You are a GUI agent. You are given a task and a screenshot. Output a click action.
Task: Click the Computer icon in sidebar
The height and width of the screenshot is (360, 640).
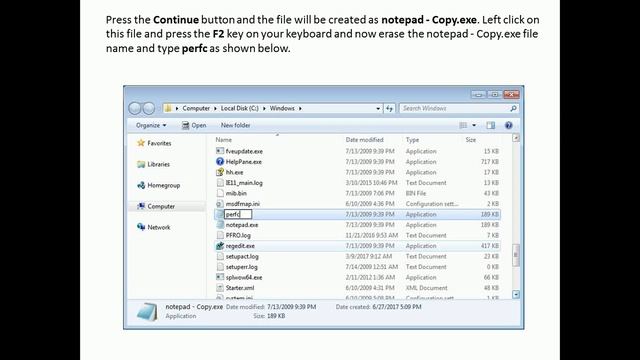coord(141,206)
